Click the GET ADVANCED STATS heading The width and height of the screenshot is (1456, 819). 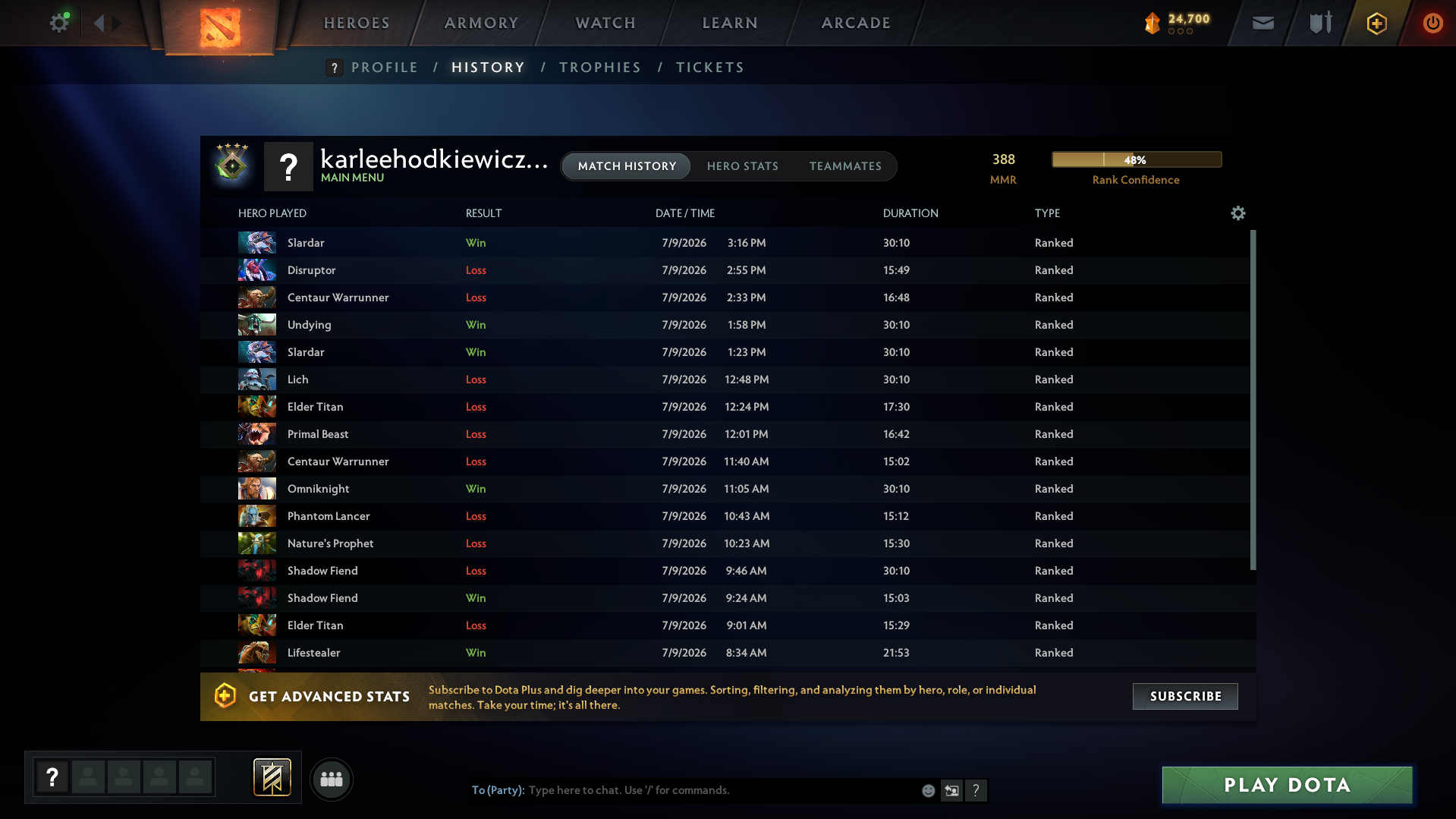(329, 696)
